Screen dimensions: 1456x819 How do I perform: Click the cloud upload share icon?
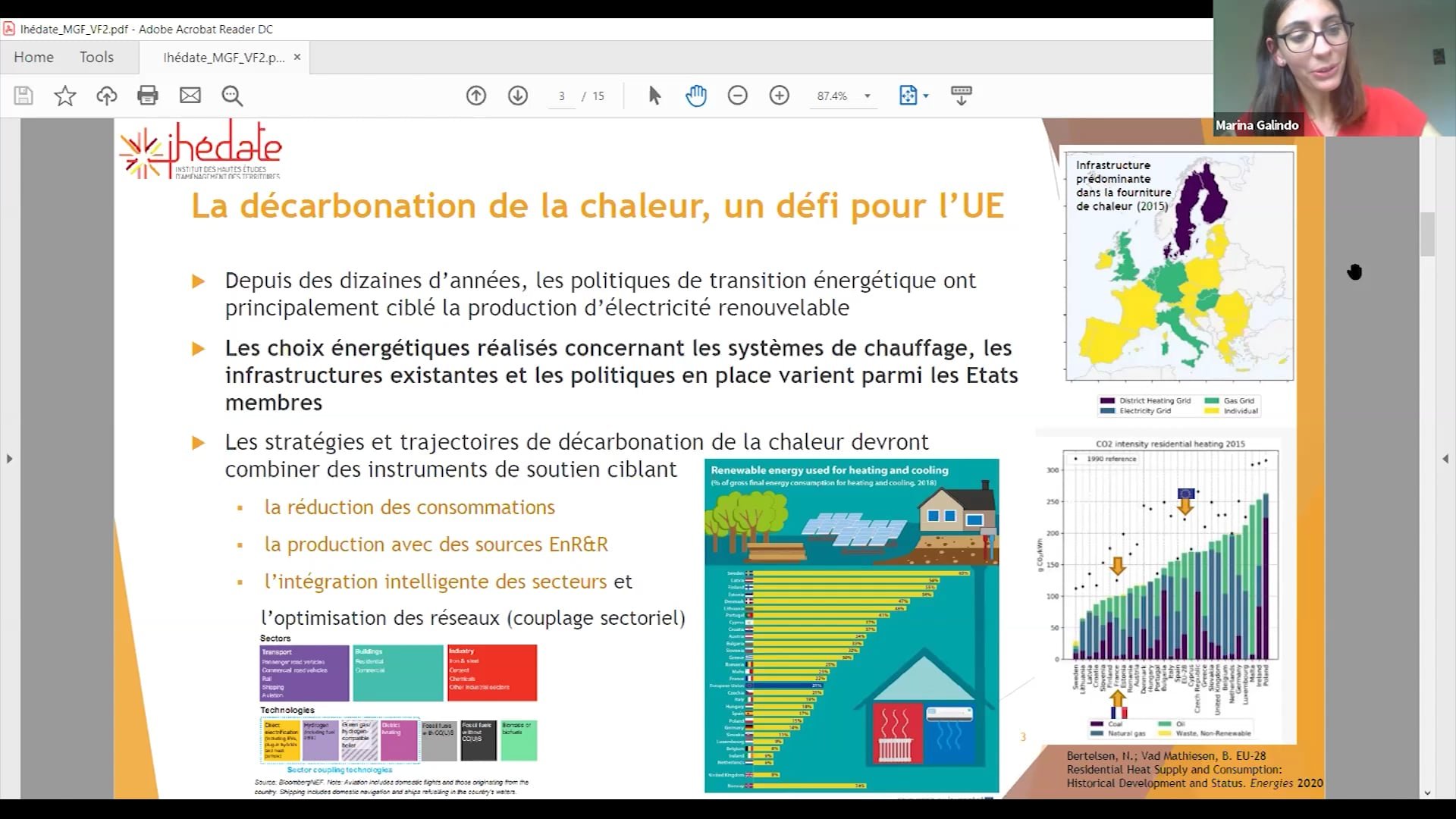106,96
